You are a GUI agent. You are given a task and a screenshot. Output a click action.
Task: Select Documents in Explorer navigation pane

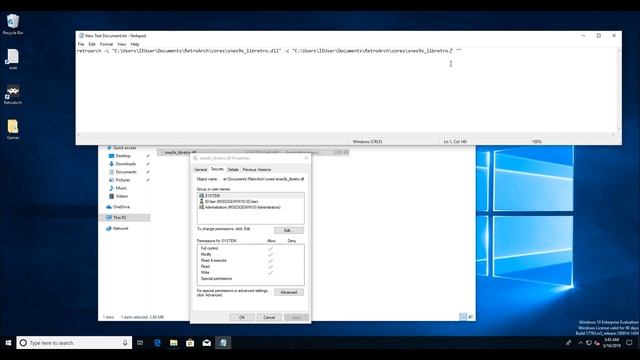[126, 172]
